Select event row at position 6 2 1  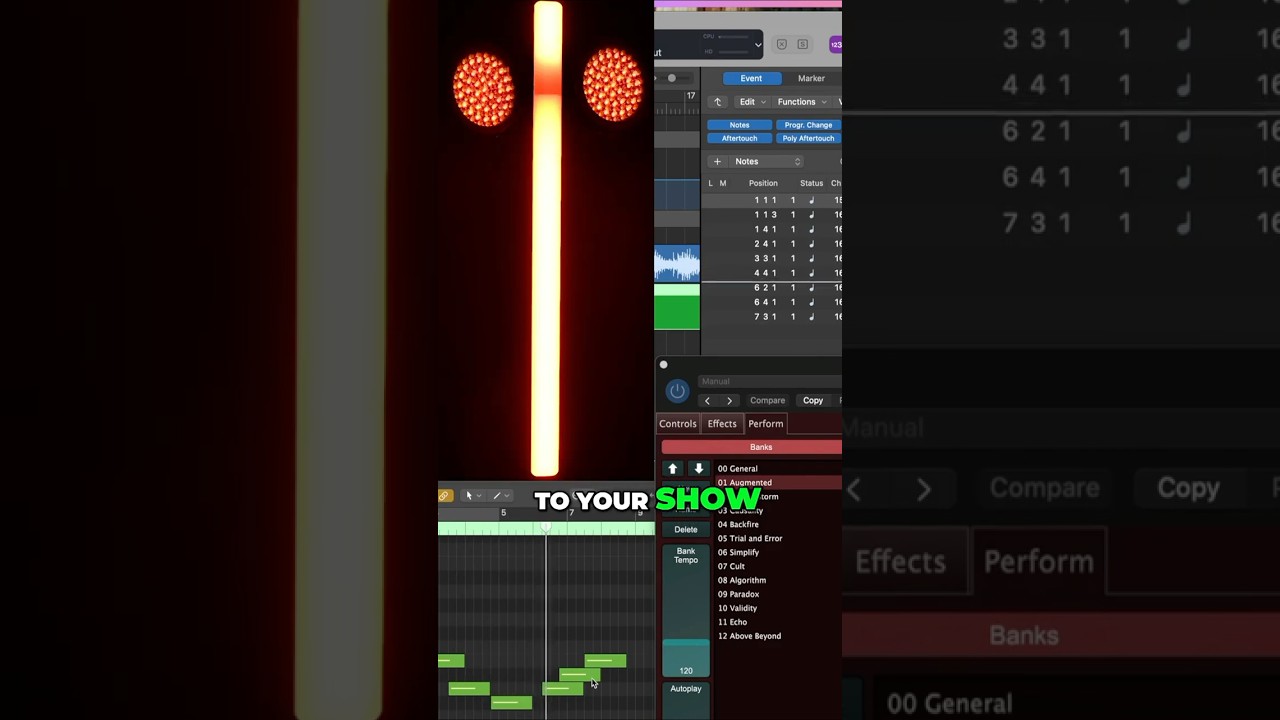(771, 288)
